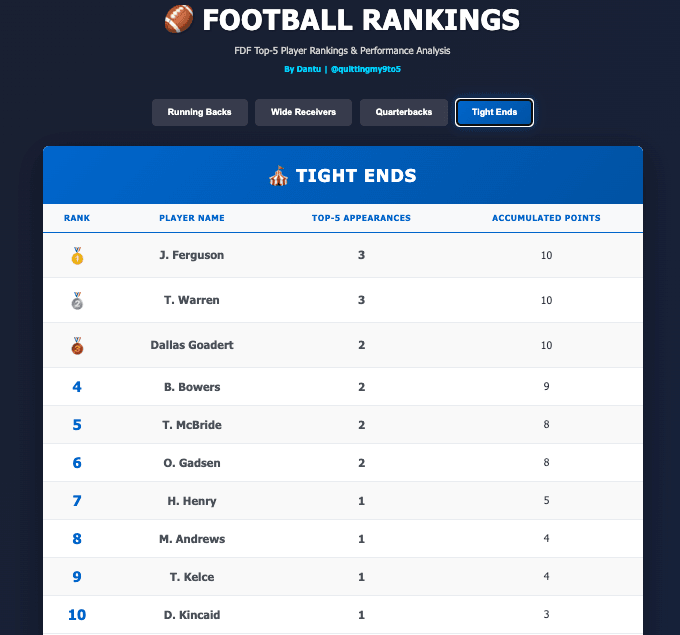Screen dimensions: 680x635
Task: Click the D. Kincaid player name
Action: click(x=192, y=615)
